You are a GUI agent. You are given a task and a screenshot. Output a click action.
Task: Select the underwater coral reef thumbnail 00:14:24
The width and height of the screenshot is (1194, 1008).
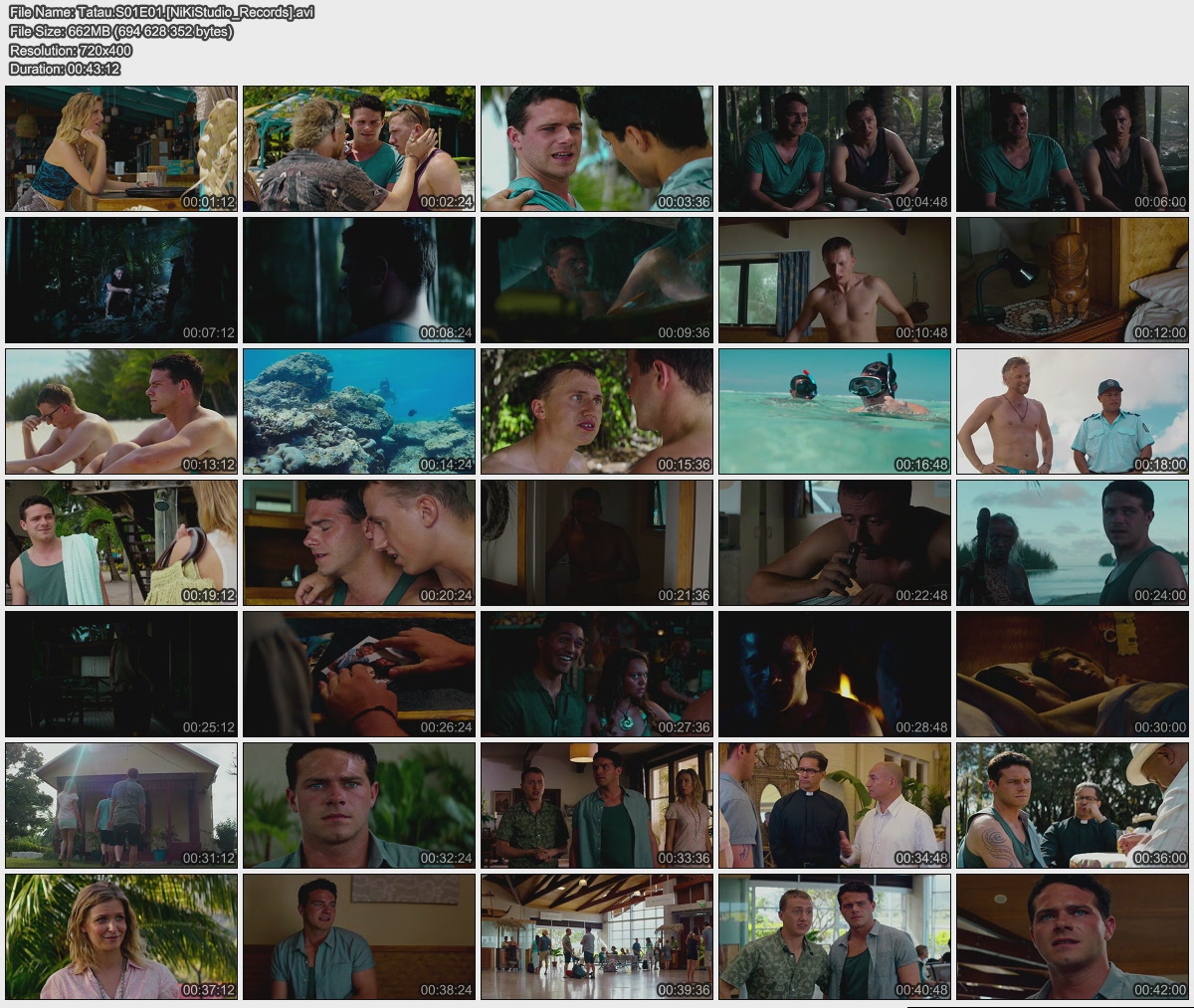tap(359, 411)
